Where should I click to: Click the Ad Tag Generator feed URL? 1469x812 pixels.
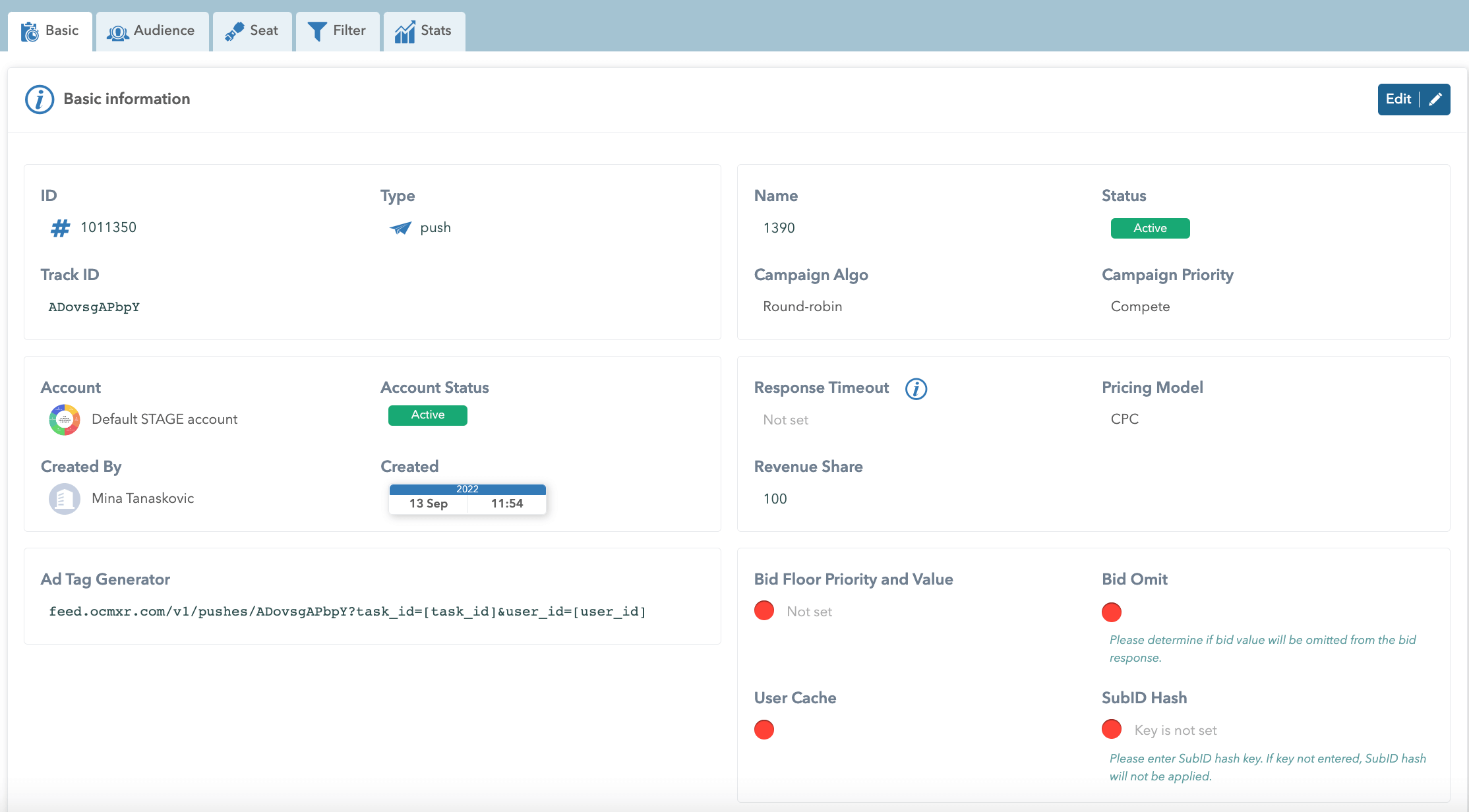[x=347, y=612]
